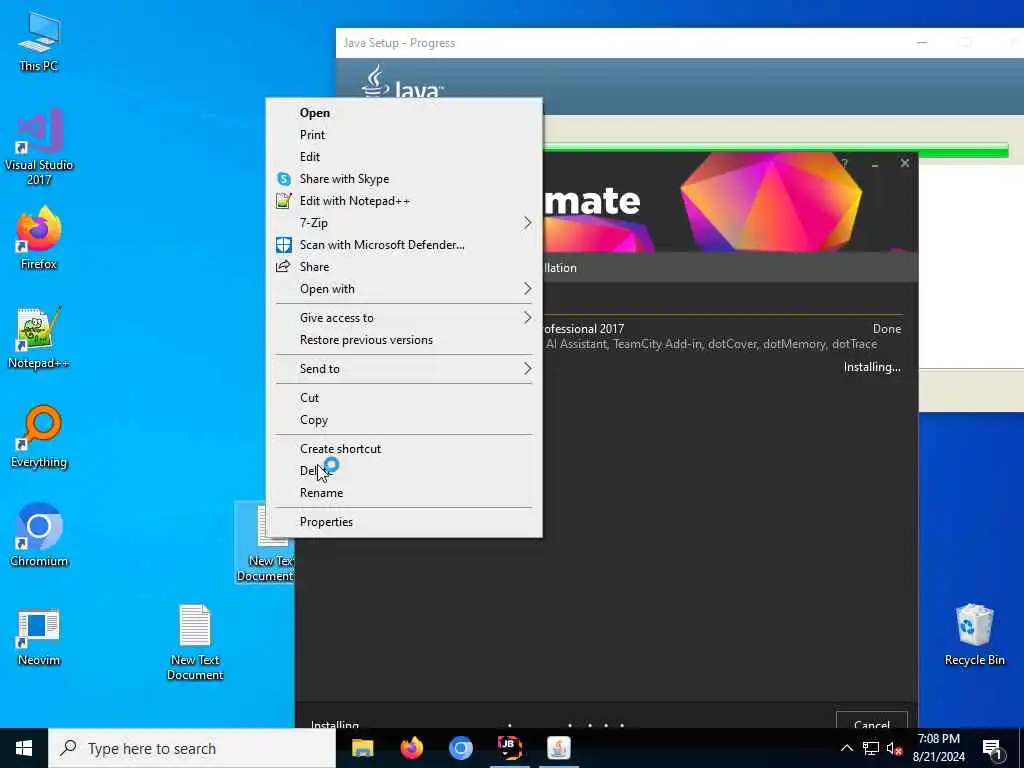
Task: Choose Edit in the context menu
Action: (404, 157)
